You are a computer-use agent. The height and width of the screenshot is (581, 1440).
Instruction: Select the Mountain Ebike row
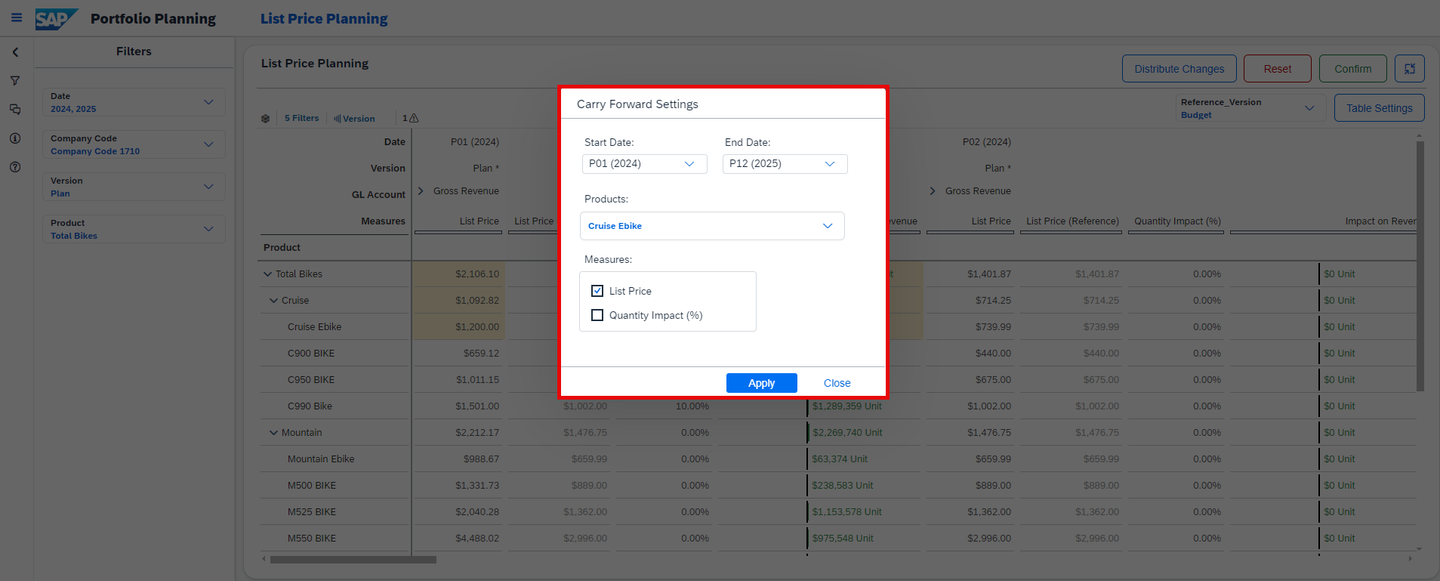tap(321, 459)
